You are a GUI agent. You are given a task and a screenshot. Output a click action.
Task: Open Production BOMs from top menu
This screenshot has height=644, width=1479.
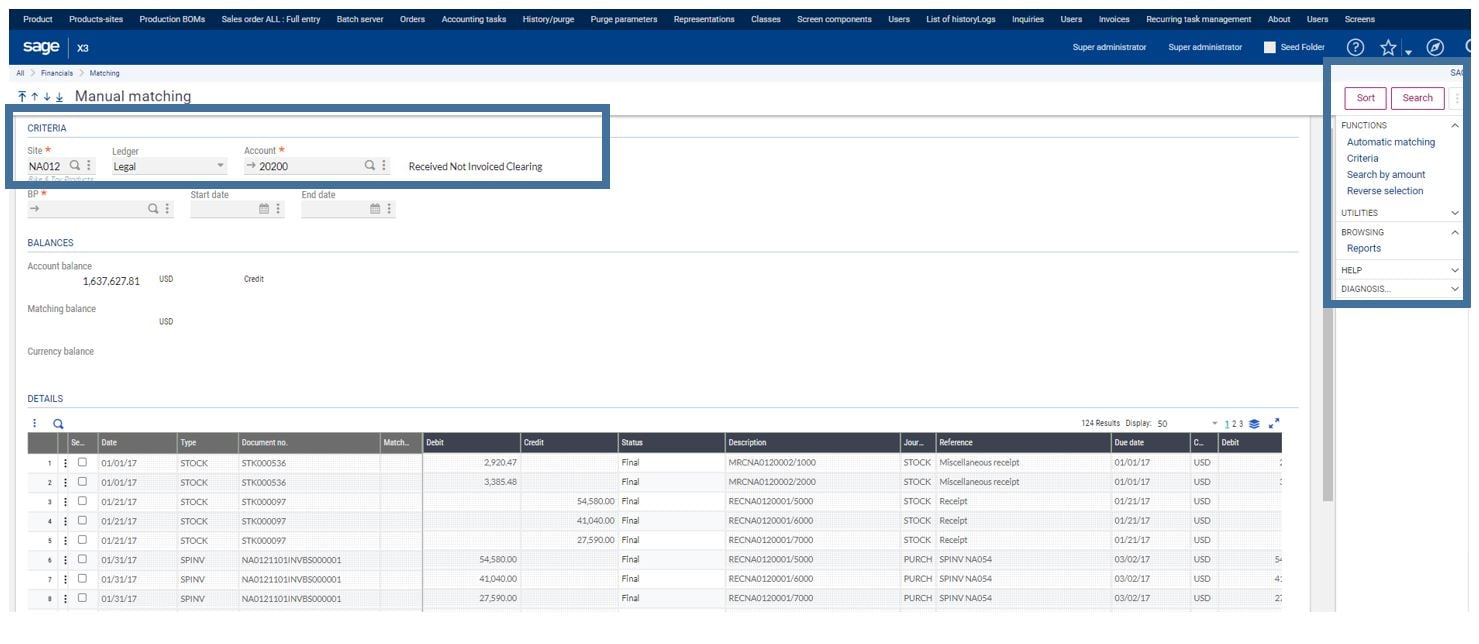point(172,19)
